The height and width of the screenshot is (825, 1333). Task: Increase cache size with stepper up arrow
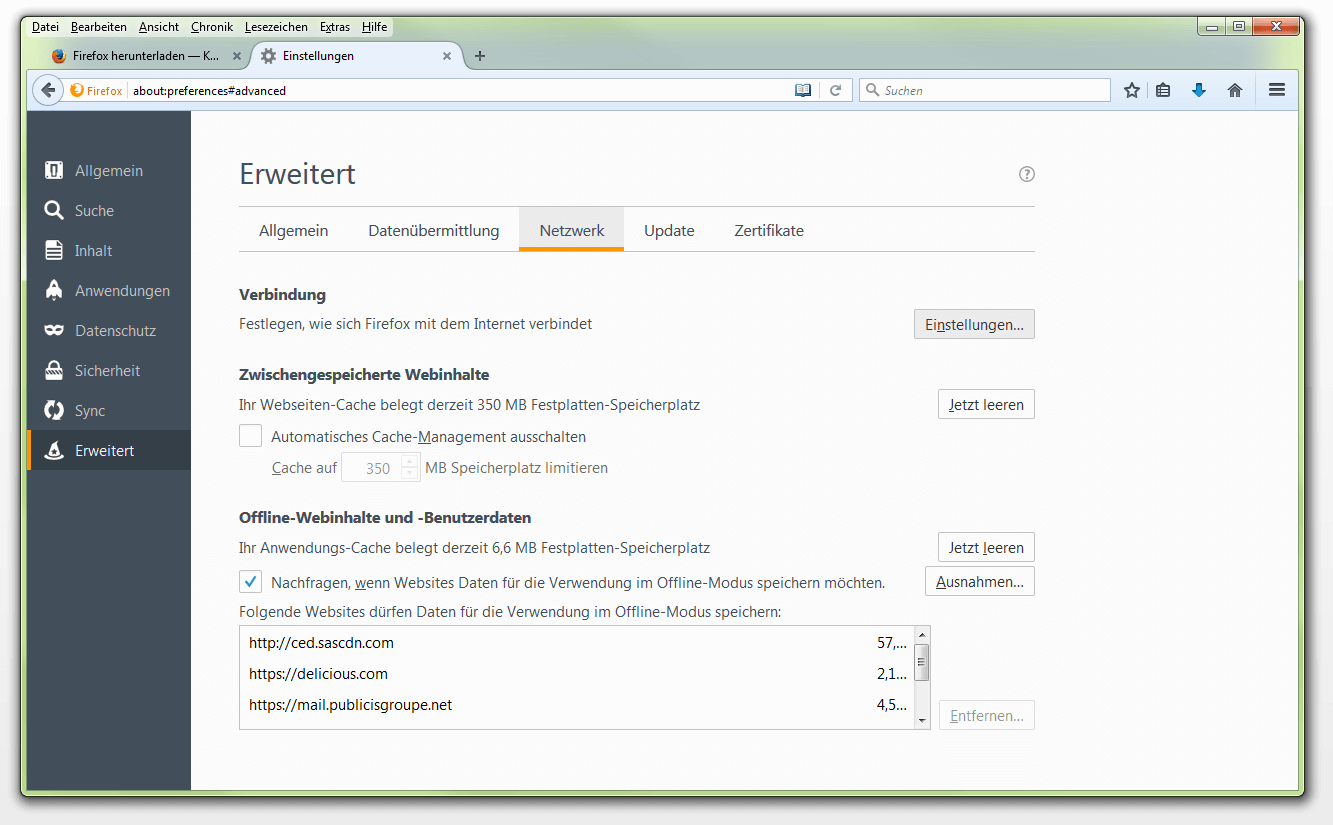409,461
